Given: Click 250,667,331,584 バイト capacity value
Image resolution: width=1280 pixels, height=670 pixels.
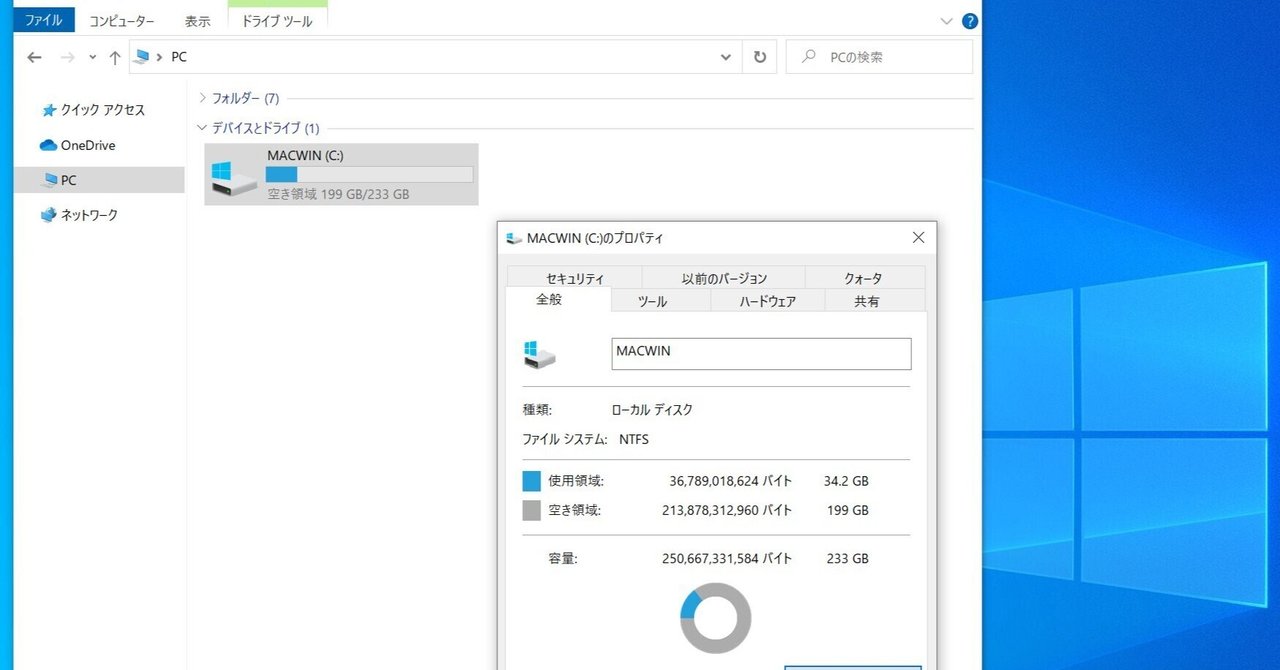Looking at the screenshot, I should [727, 559].
